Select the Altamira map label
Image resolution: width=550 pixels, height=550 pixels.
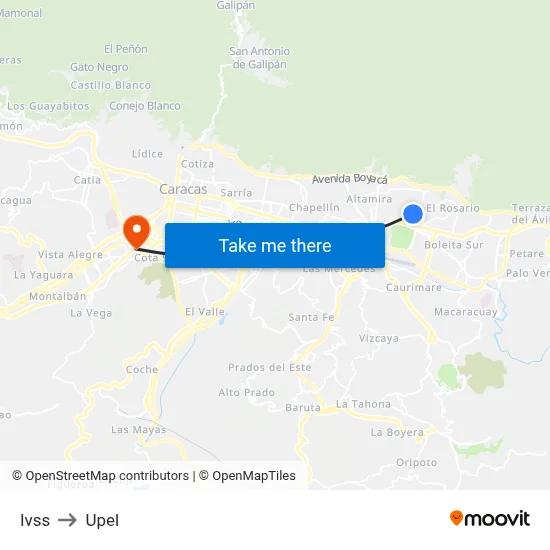(x=369, y=199)
